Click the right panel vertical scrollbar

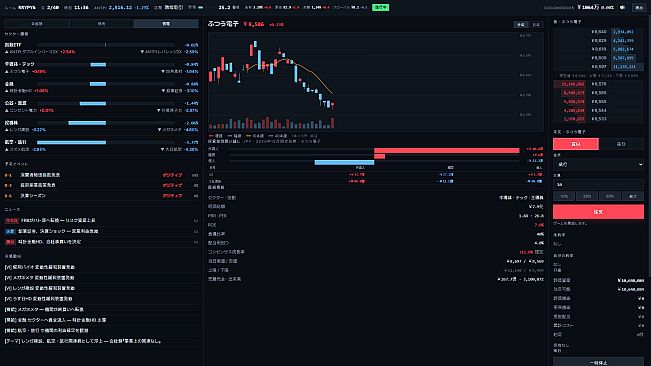(x=649, y=145)
